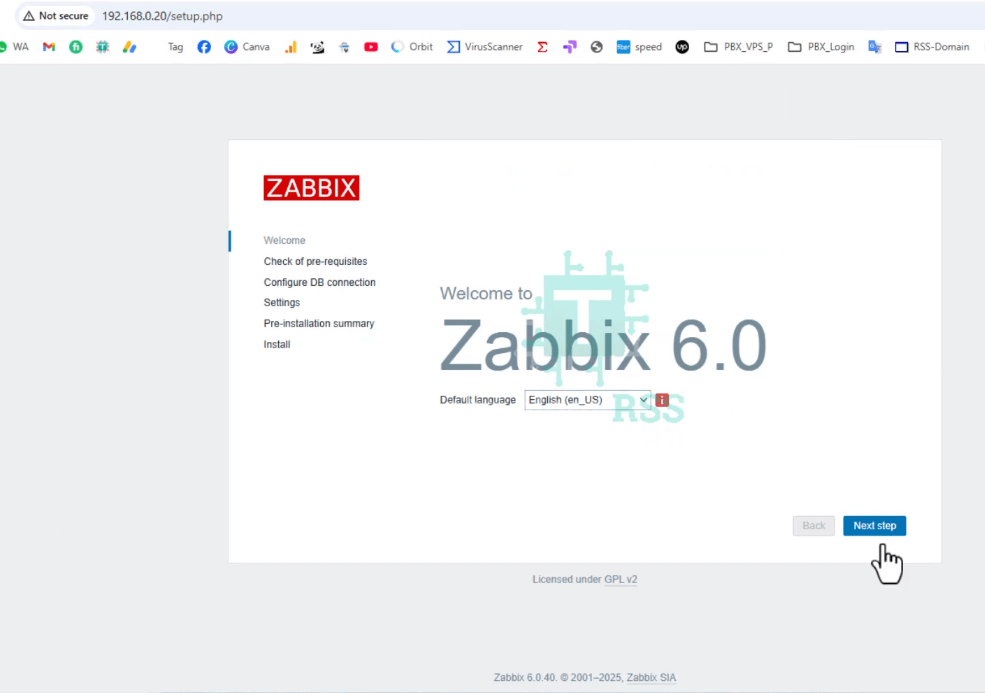Open the Canva bookmark

(246, 46)
